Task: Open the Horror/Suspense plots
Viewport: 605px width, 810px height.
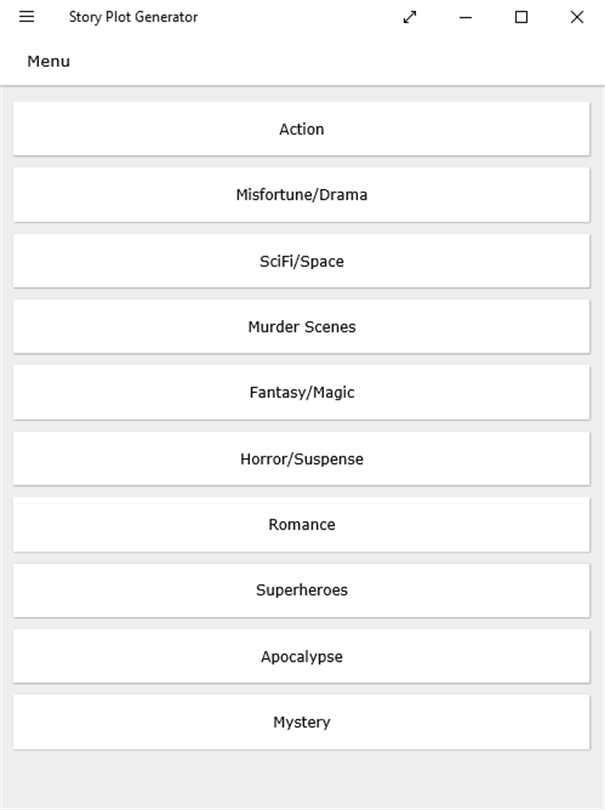Action: click(301, 459)
